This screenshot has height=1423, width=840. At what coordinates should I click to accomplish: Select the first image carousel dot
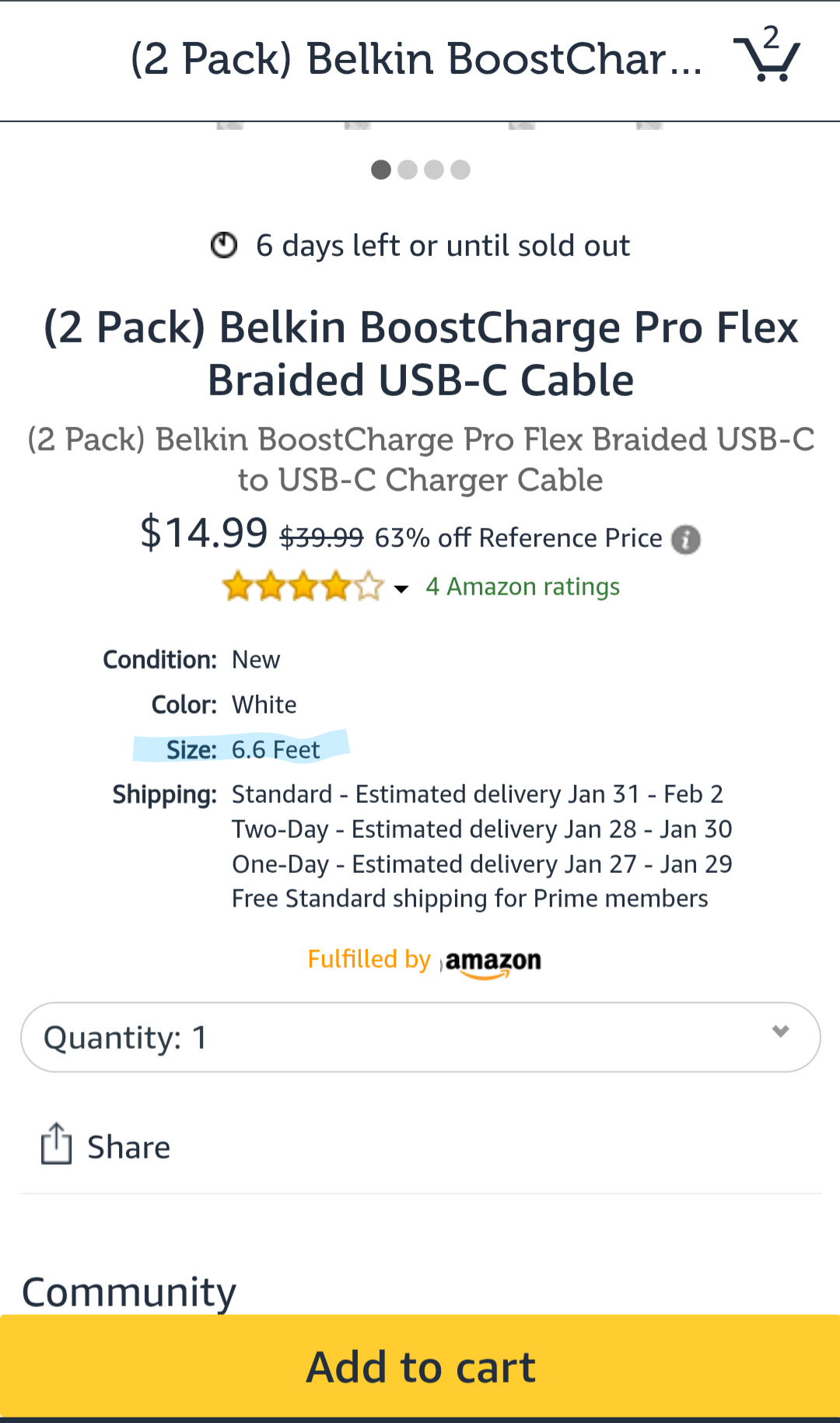click(x=381, y=170)
